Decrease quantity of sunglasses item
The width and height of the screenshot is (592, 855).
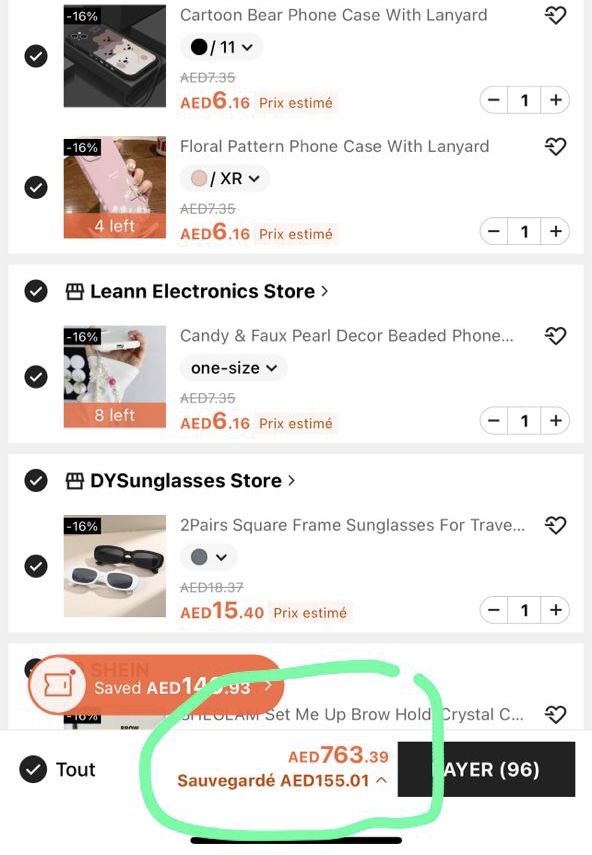point(494,610)
